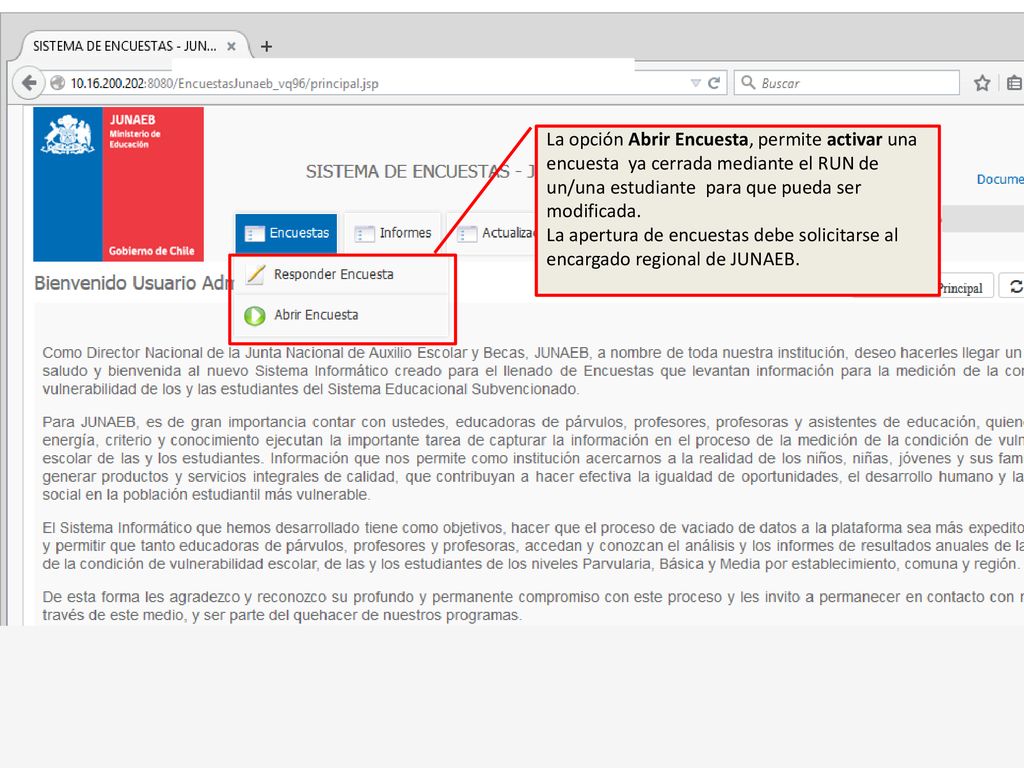Viewport: 1024px width, 768px height.
Task: Open the Informes menu
Action: tap(392, 233)
